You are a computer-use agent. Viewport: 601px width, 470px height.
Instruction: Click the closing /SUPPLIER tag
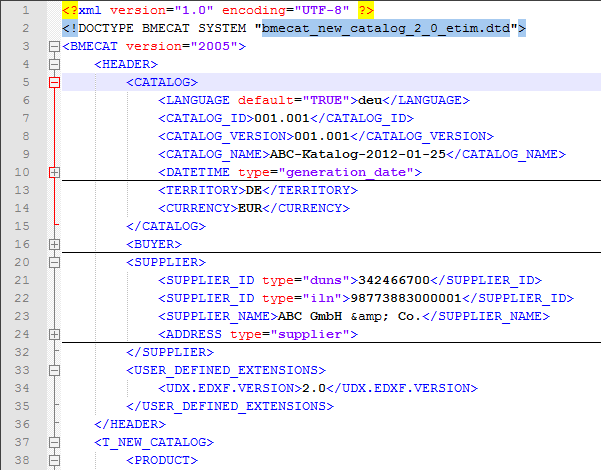(x=170, y=352)
